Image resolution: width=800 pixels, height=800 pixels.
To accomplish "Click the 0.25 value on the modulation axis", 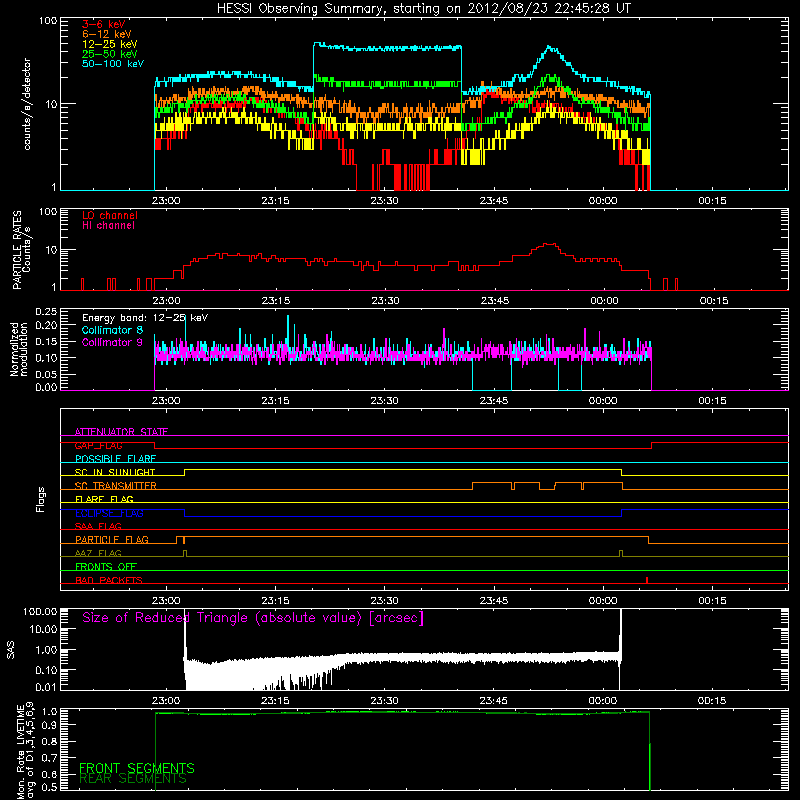I will (46, 312).
